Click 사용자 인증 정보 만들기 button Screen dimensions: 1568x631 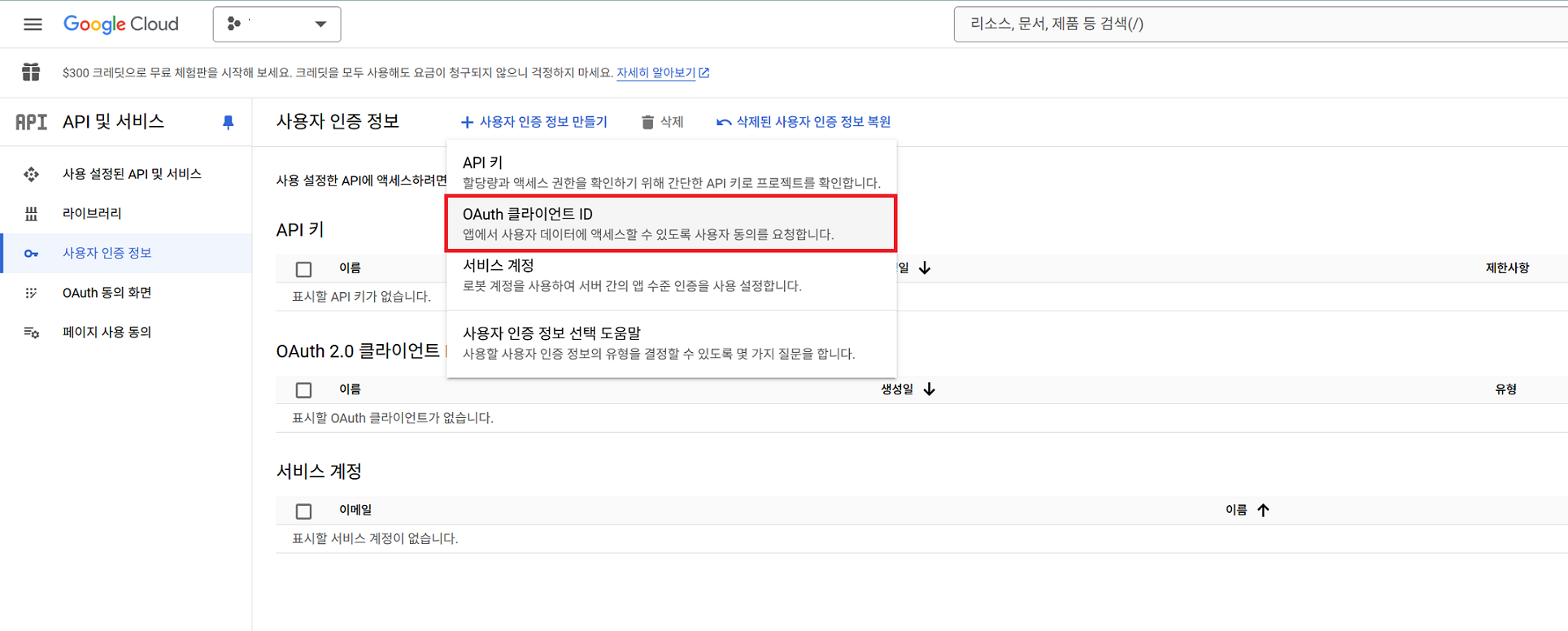click(534, 122)
